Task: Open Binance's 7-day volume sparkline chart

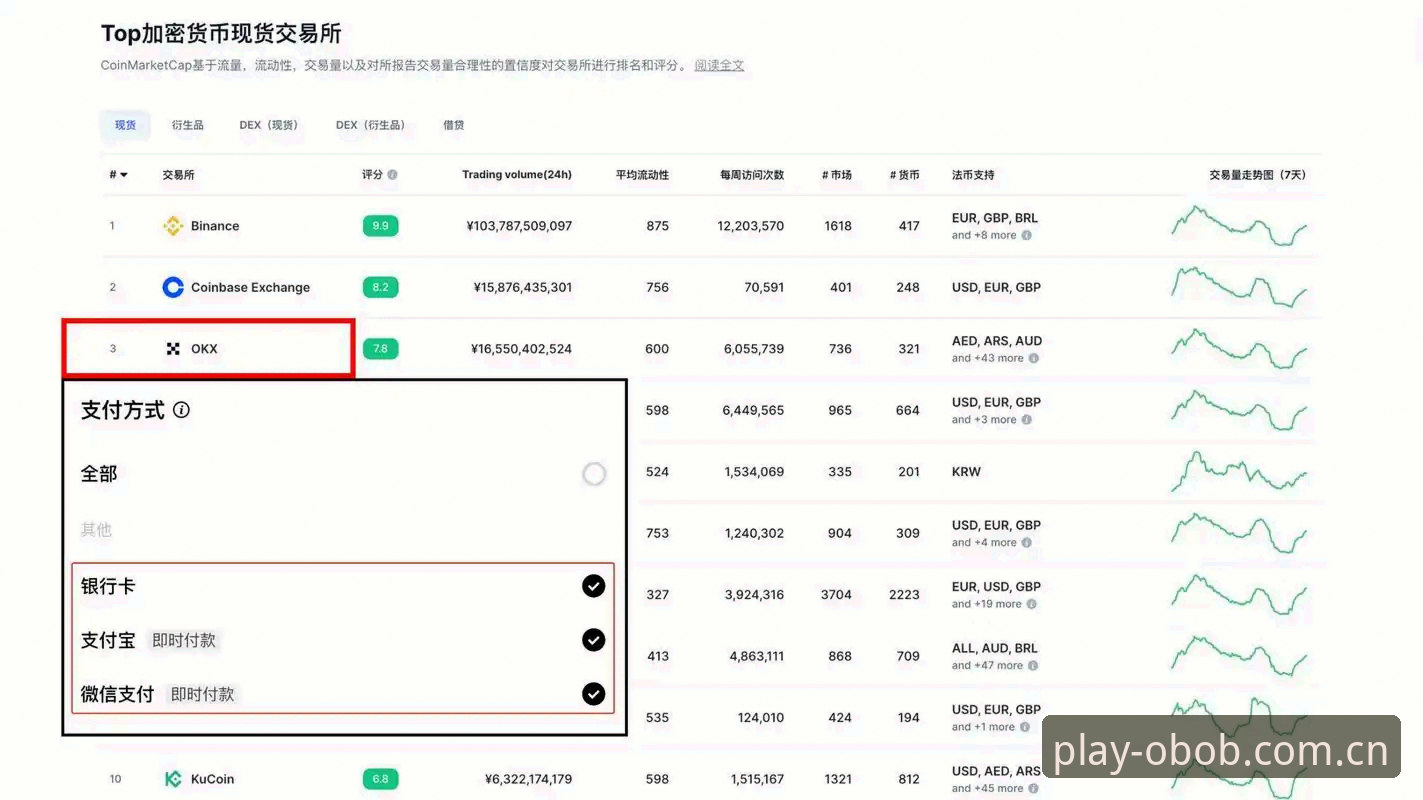Action: point(1239,226)
